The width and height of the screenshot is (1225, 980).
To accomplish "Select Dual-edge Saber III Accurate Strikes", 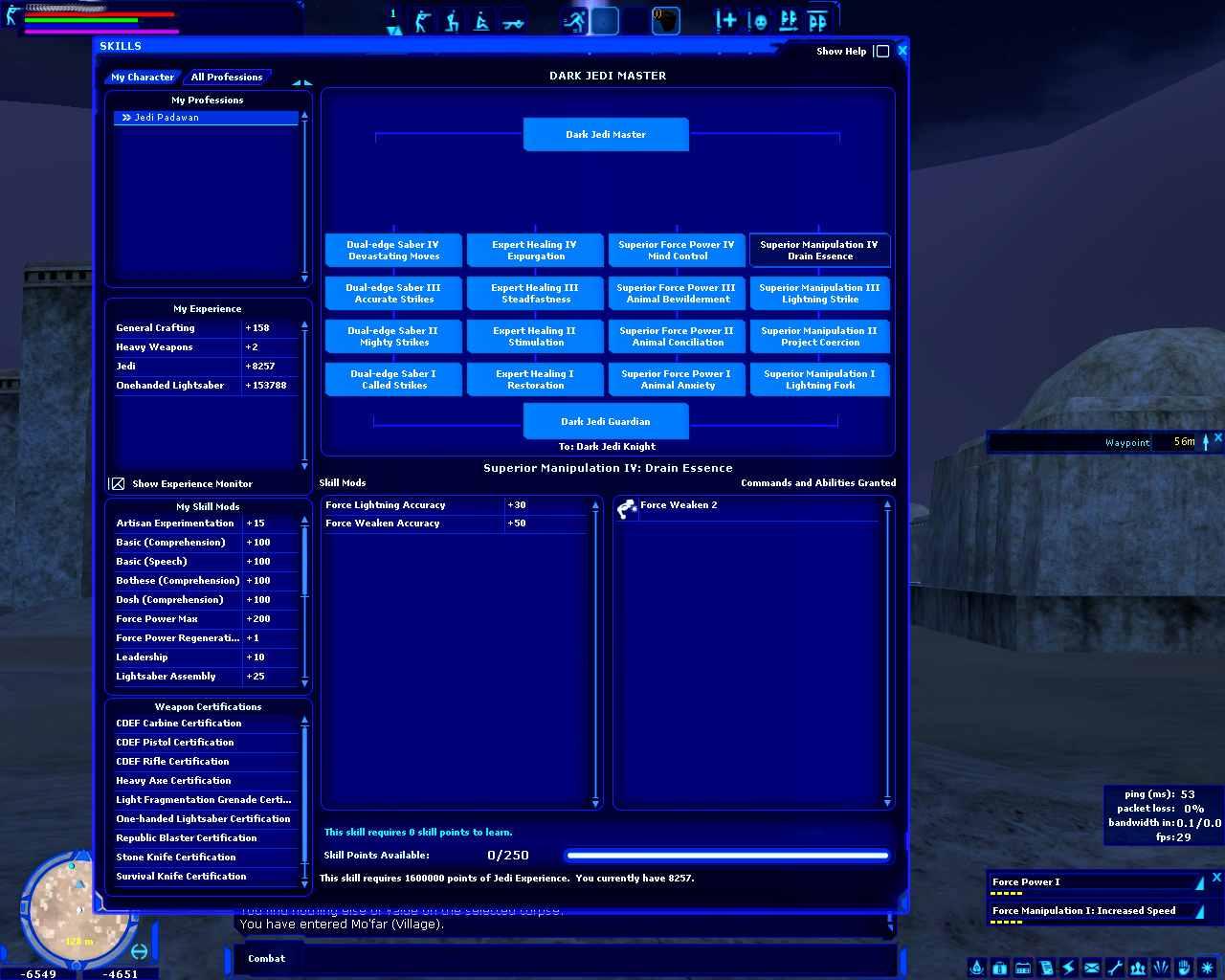I will click(393, 294).
